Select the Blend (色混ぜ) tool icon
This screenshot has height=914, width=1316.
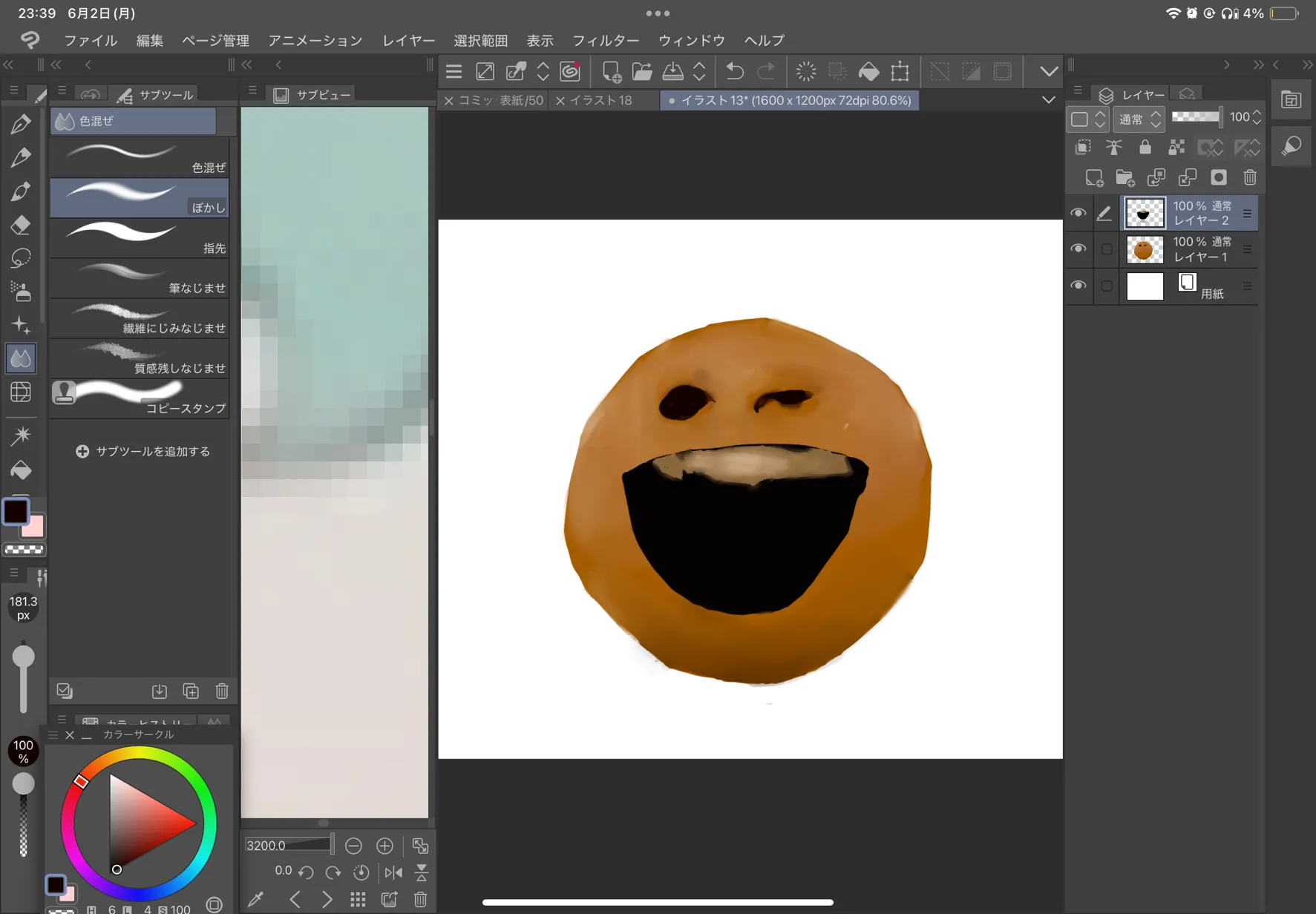(21, 358)
